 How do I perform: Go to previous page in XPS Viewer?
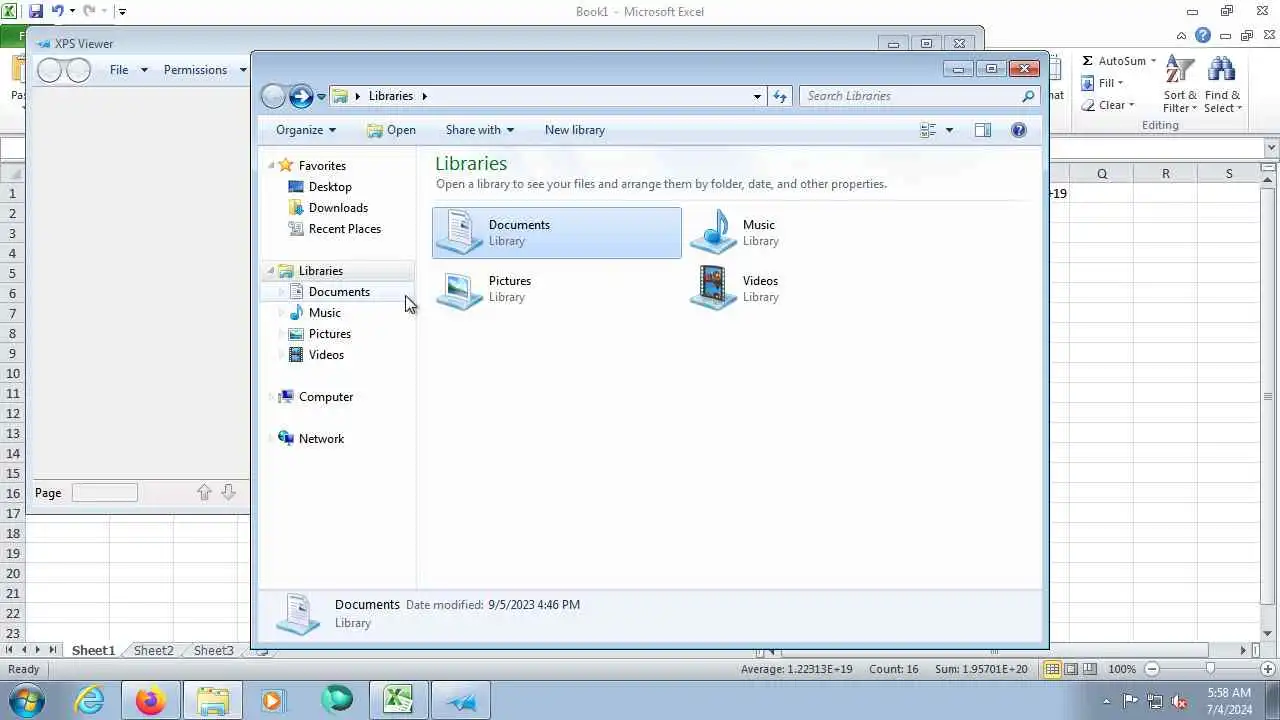[x=204, y=492]
